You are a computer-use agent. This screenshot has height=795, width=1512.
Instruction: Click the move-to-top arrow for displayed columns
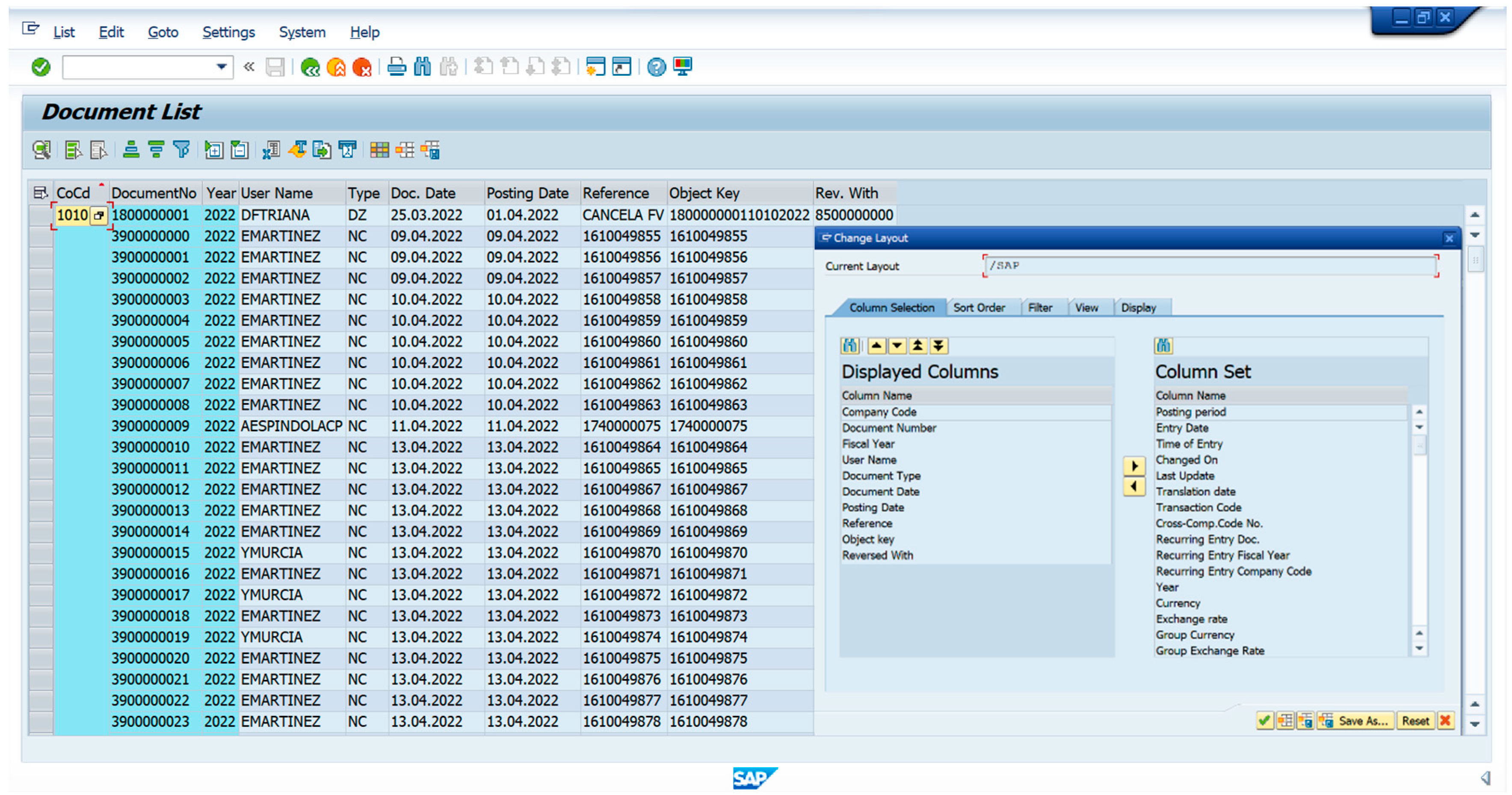click(917, 346)
